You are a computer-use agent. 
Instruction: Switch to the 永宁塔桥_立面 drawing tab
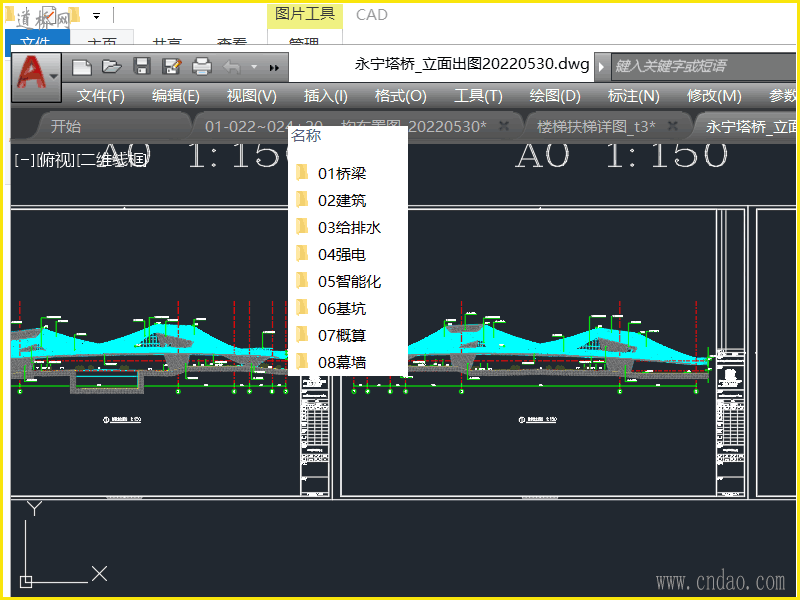[x=751, y=127]
